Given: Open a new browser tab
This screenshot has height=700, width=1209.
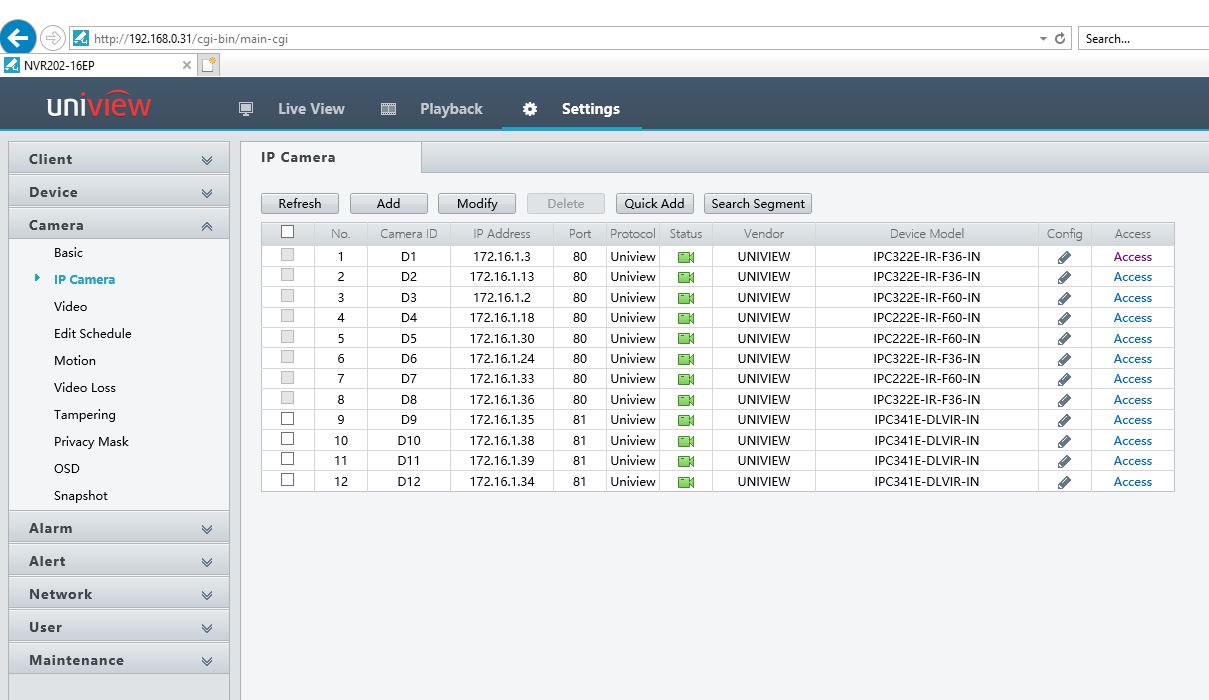Looking at the screenshot, I should pos(209,65).
